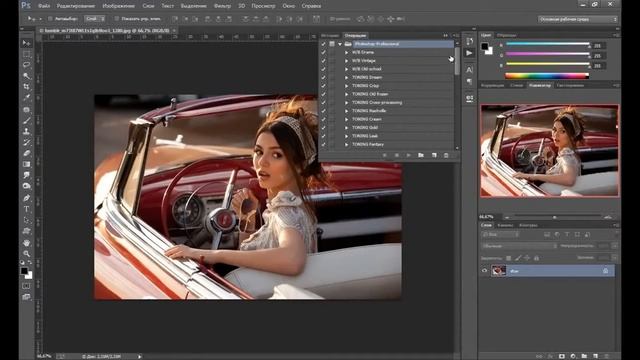Click the play selection button in Actions
The image size is (640, 360).
coord(409,155)
